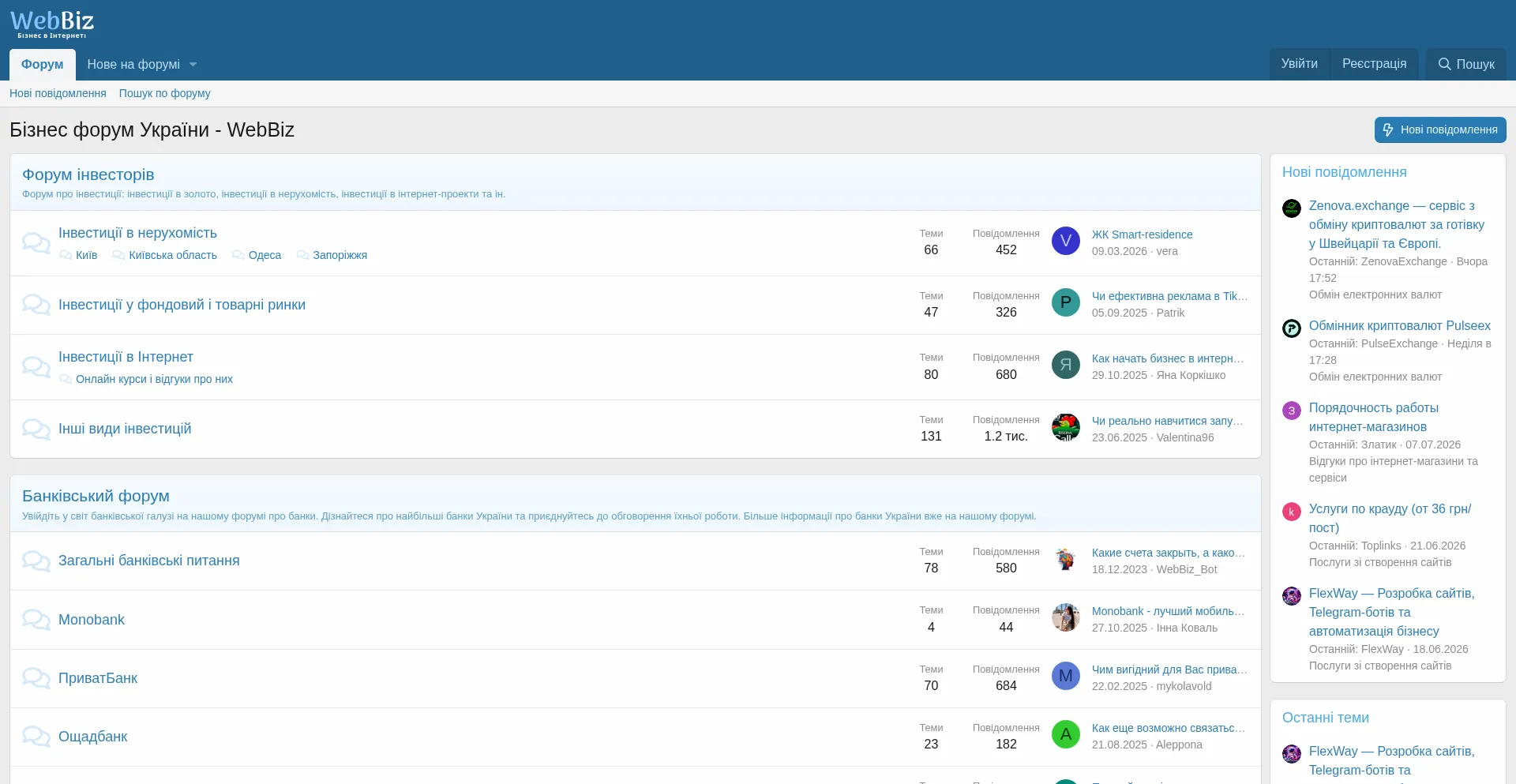This screenshot has width=1516, height=784.
Task: Click mykolavold's blue M avatar
Action: pos(1066,676)
